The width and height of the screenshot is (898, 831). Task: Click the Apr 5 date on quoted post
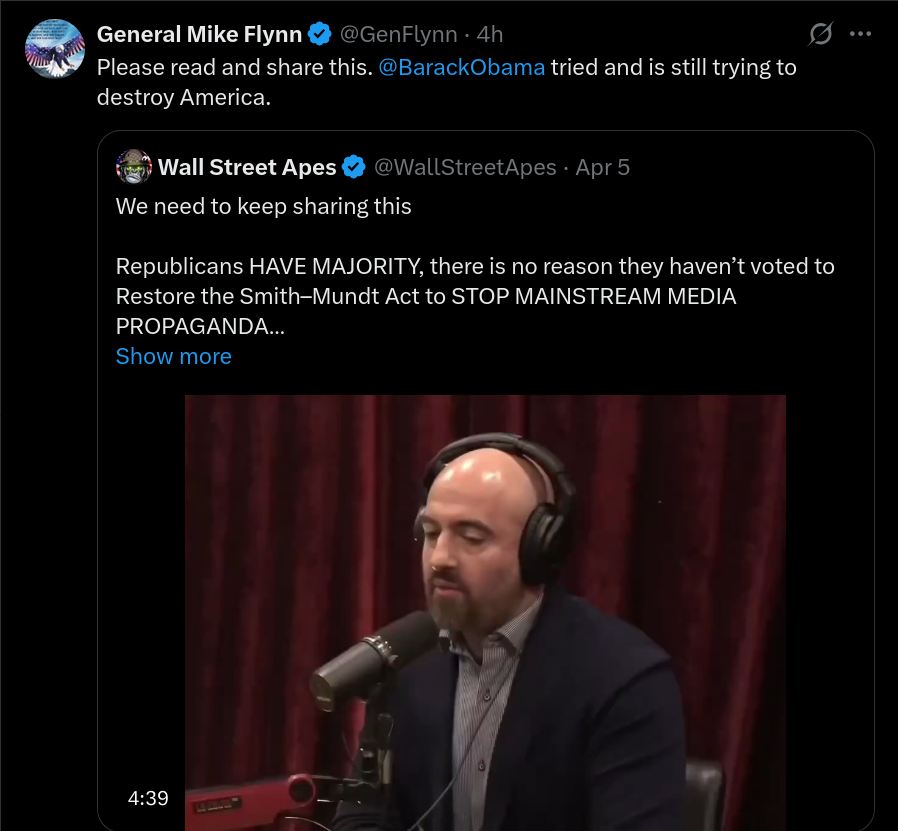(x=602, y=167)
